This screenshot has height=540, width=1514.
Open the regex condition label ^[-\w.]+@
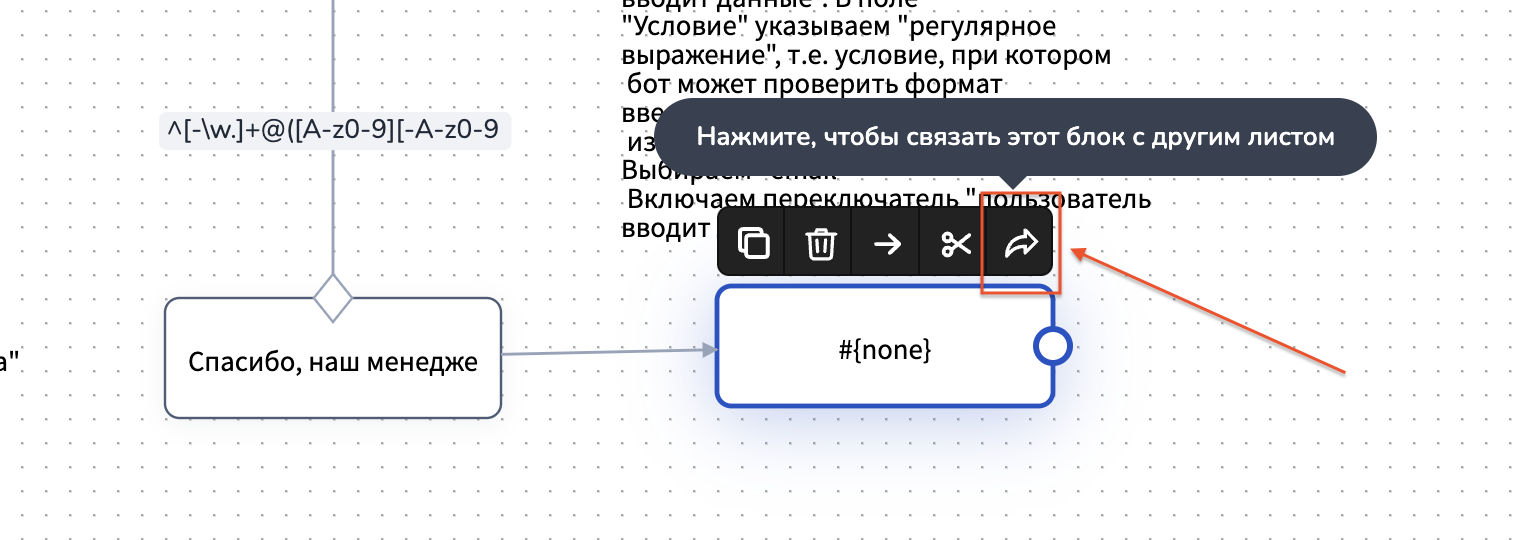point(335,130)
